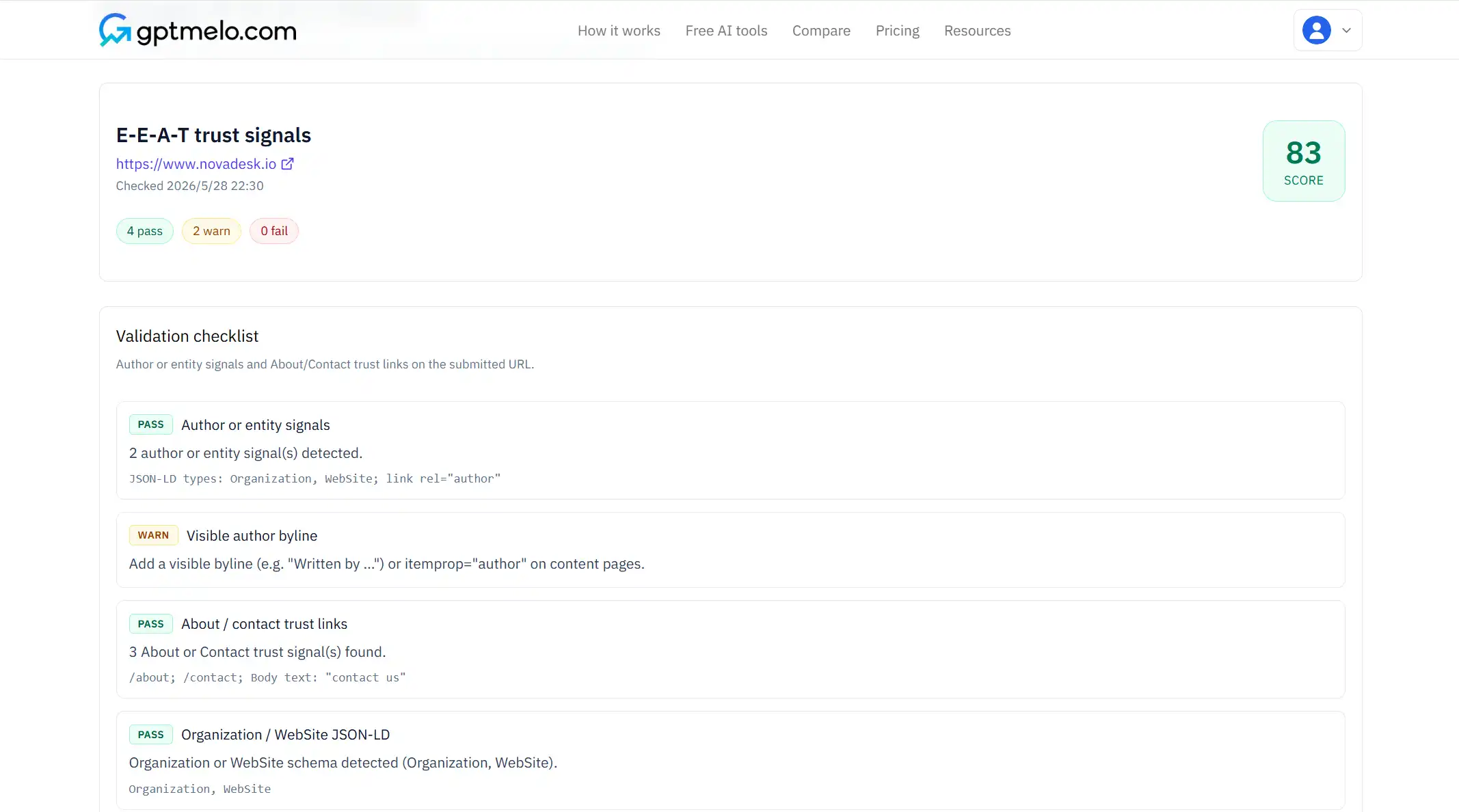Screen dimensions: 1459x812
Task: Click the 'Add a visible byline' recommendation text
Action: [387, 564]
